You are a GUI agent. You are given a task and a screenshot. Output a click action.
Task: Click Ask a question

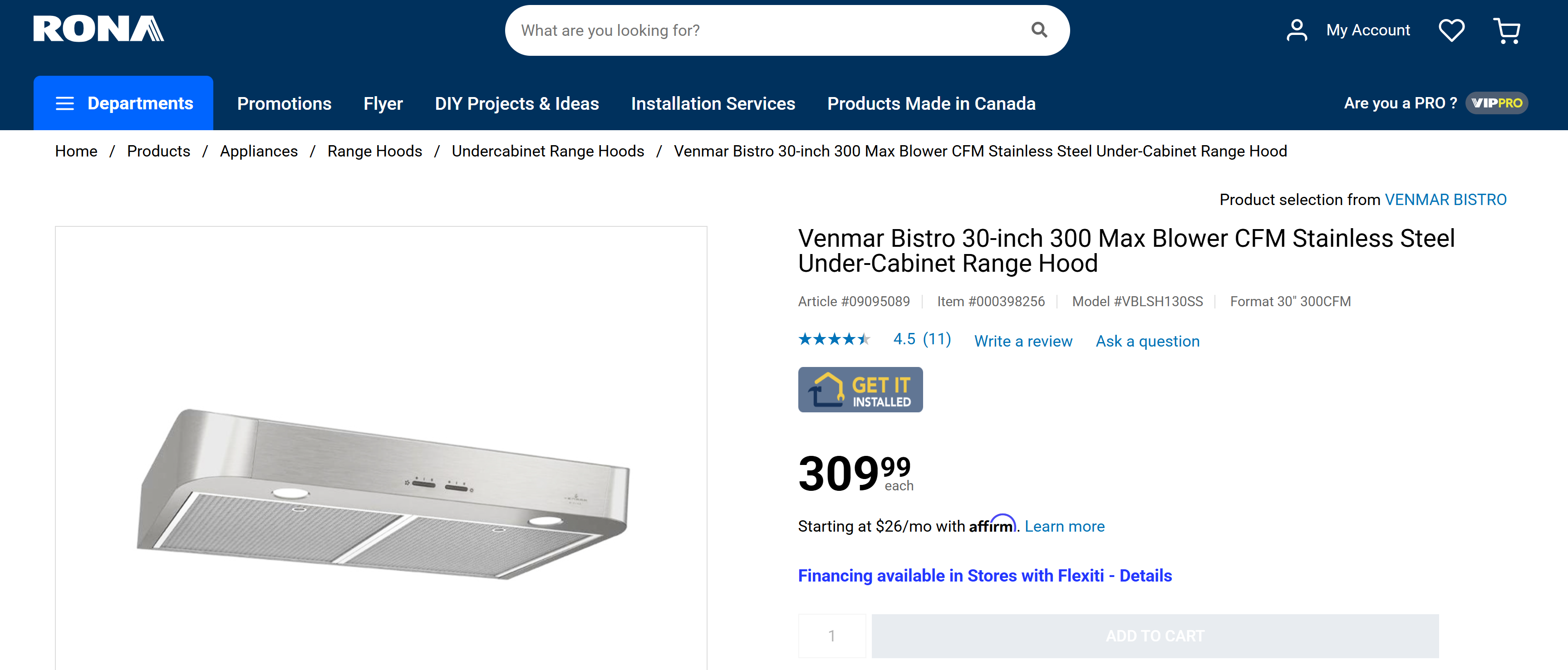tap(1147, 342)
